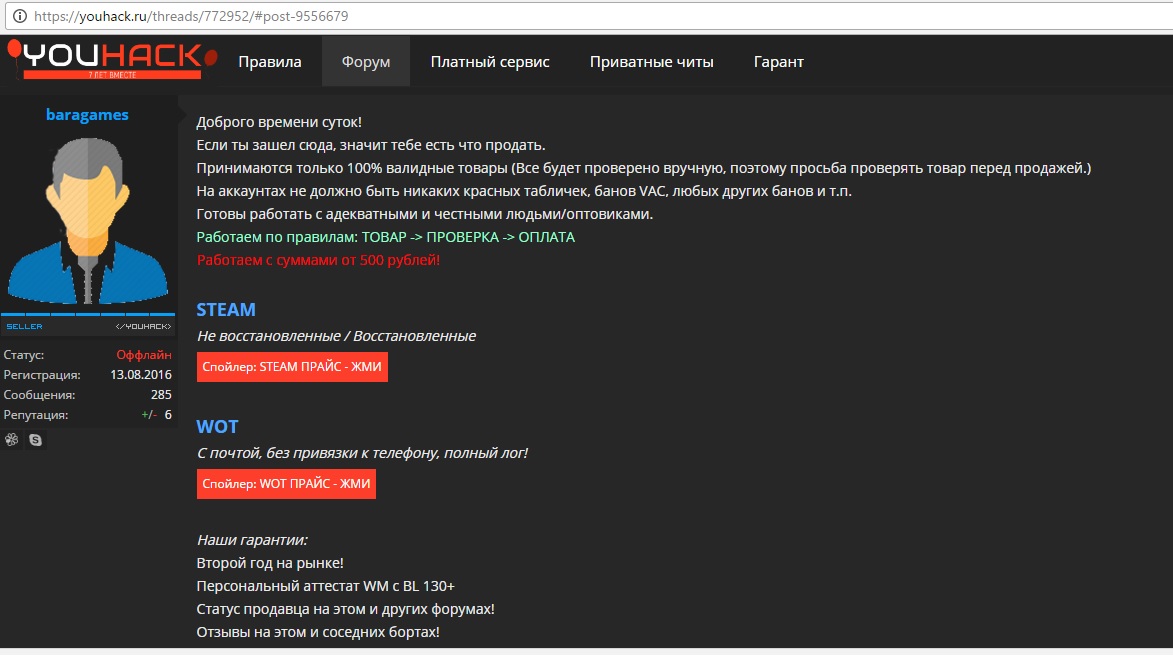The image size is (1173, 655).
Task: Open baragames username profile link
Action: 87,115
